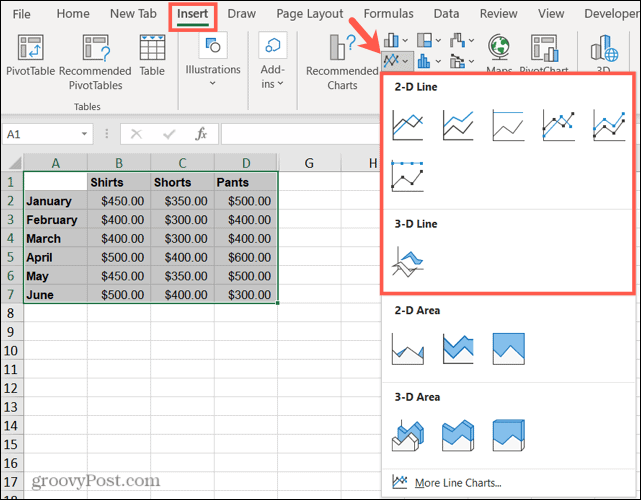The height and width of the screenshot is (500, 641).
Task: Click the Insert Combo Chart icon
Action: (x=457, y=61)
